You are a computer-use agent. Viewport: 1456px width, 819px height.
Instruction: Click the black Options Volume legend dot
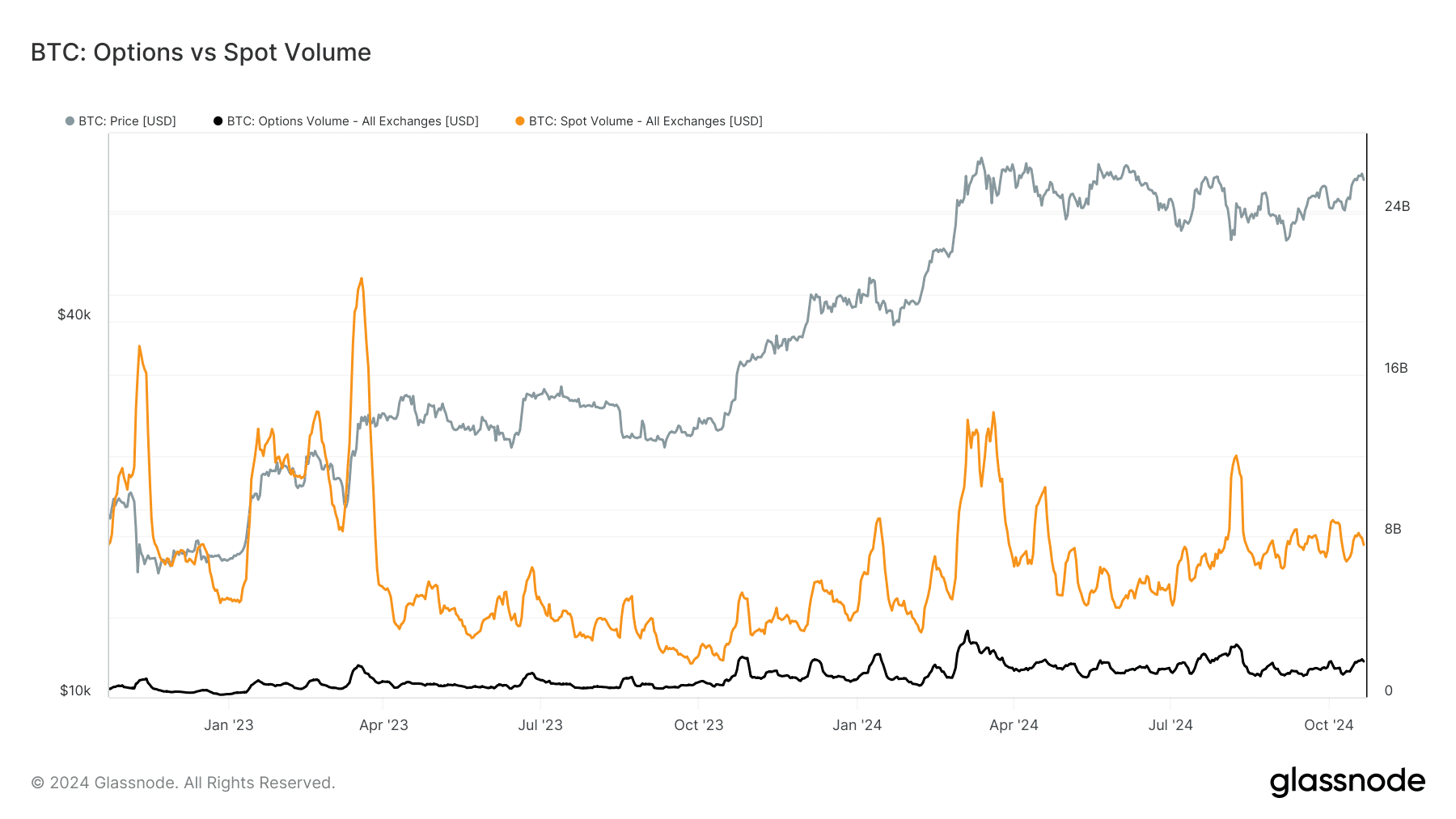(x=218, y=121)
